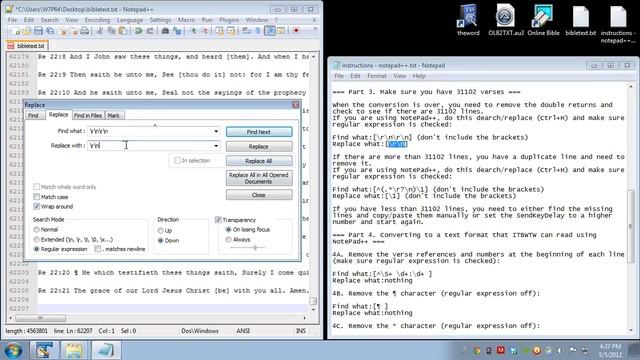Viewport: 640px width, 360px height.
Task: Click the Copy toolbar icon in Notepad++
Action: click(x=111, y=31)
